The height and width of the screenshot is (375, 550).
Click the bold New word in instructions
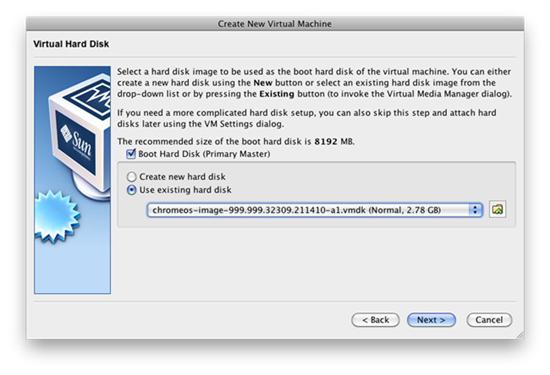pyautogui.click(x=263, y=83)
